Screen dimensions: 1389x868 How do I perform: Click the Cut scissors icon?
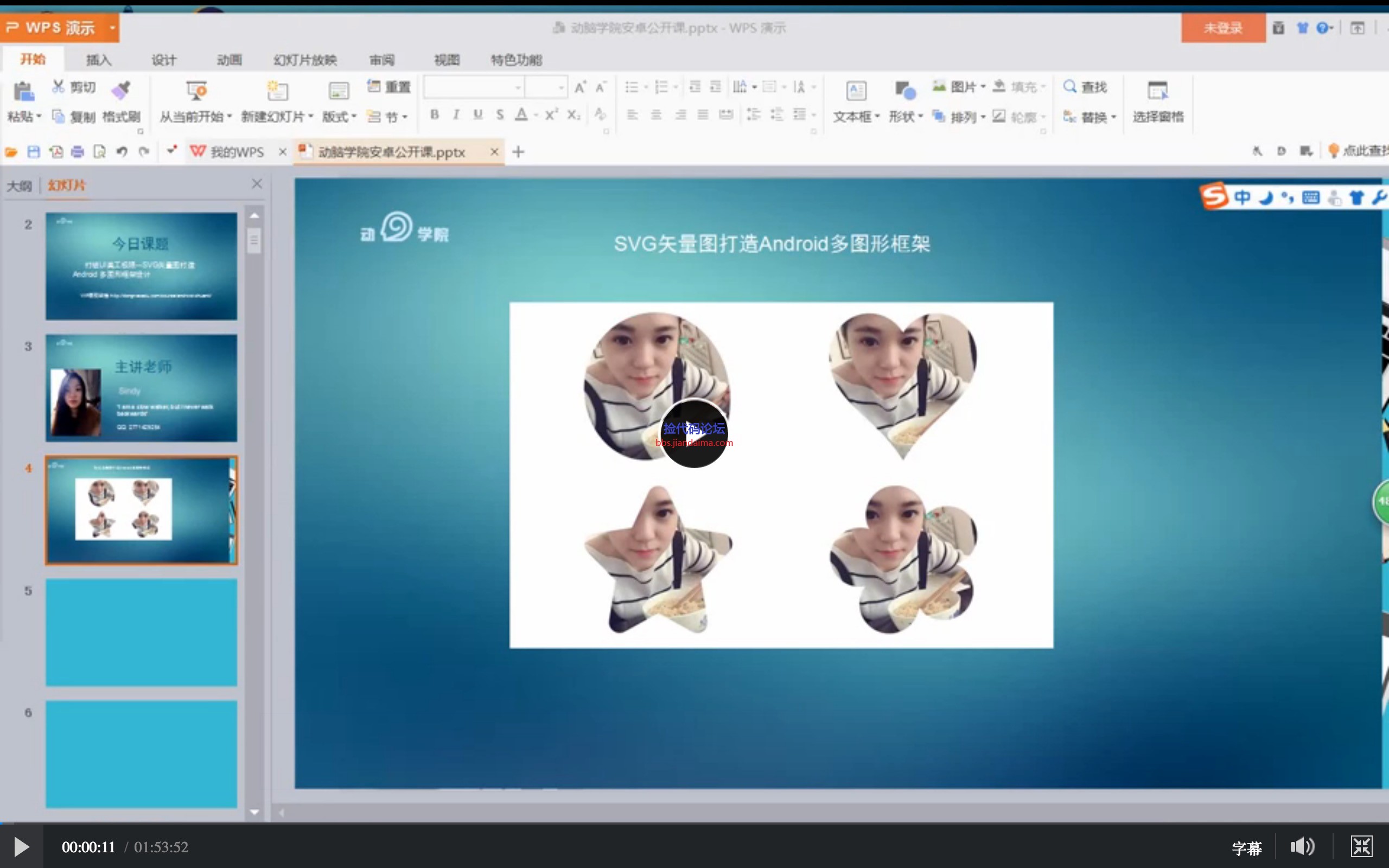pos(58,87)
